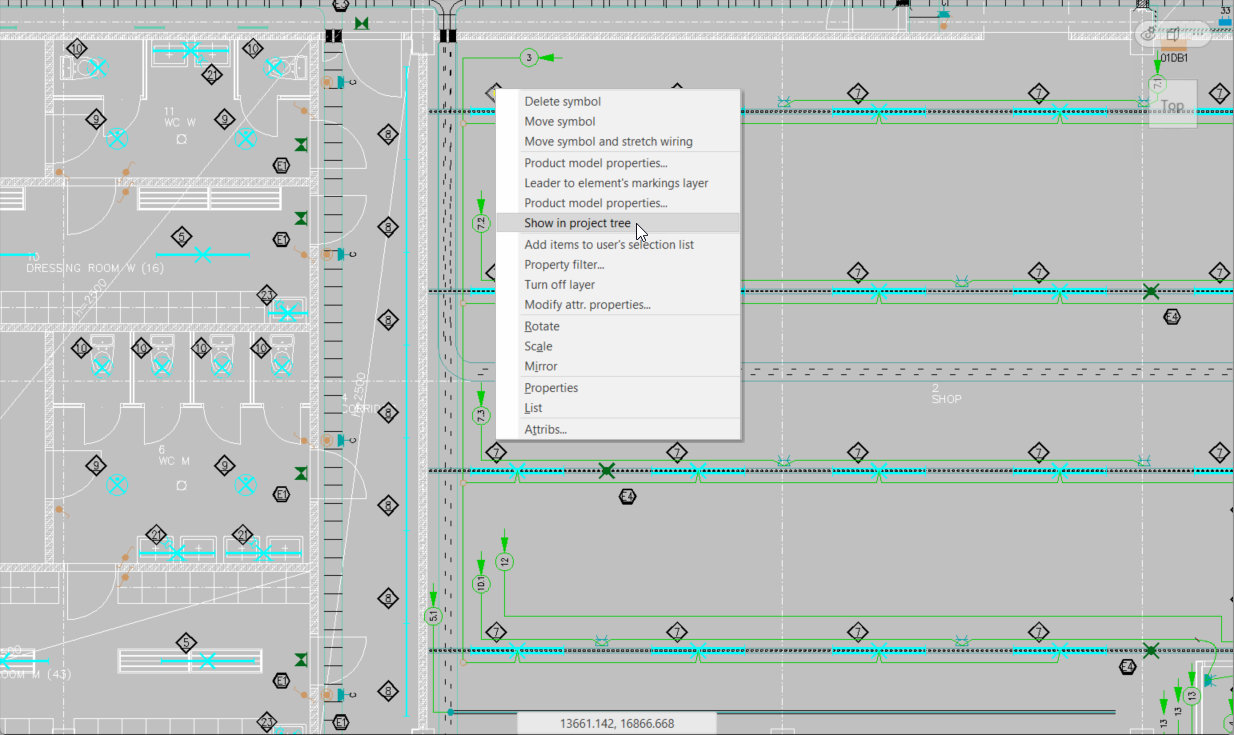The image size is (1234, 735).
Task: Click the green X splice symbol in SHOP area
Action: click(1151, 292)
